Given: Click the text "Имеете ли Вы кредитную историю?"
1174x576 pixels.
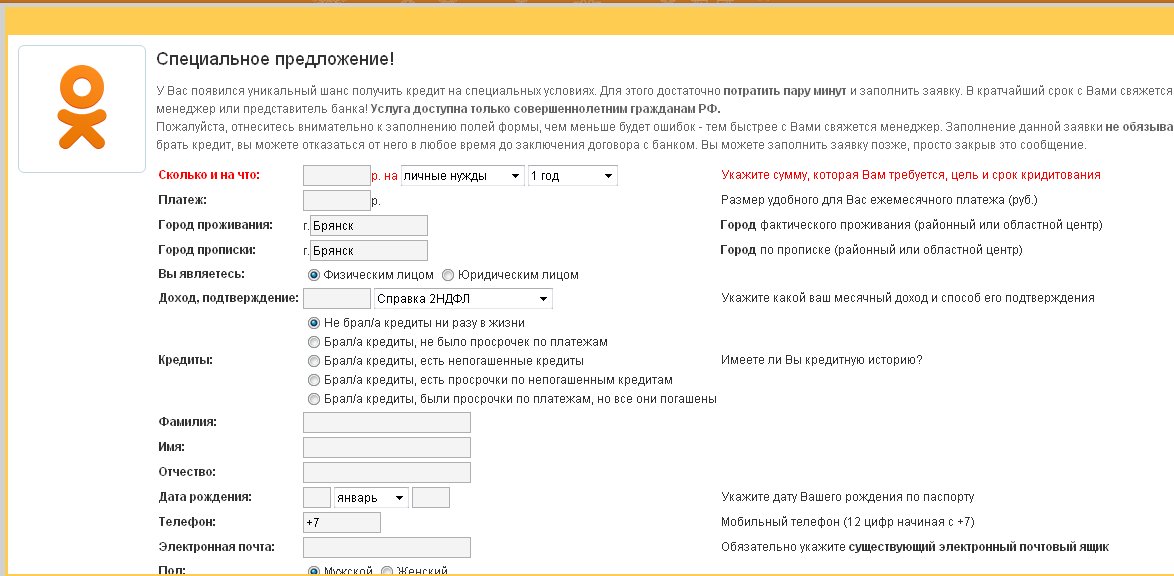Looking at the screenshot, I should pyautogui.click(x=821, y=360).
